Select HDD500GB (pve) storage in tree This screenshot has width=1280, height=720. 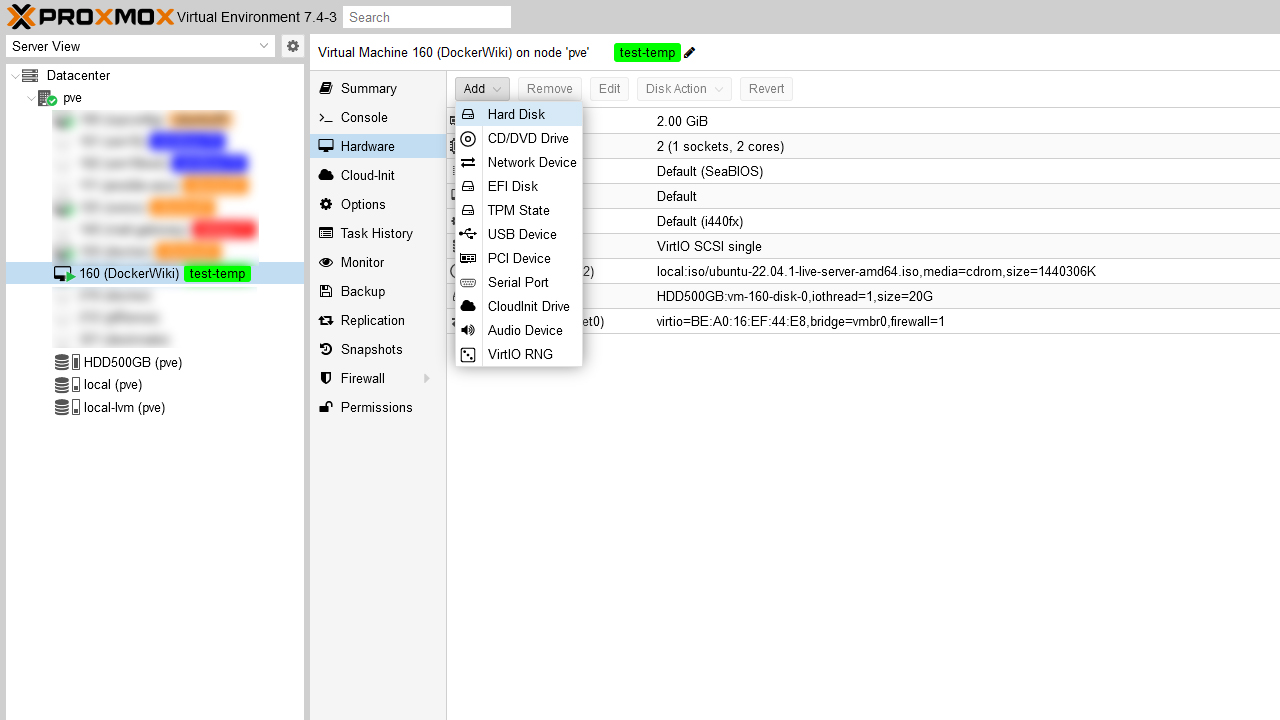click(x=132, y=362)
